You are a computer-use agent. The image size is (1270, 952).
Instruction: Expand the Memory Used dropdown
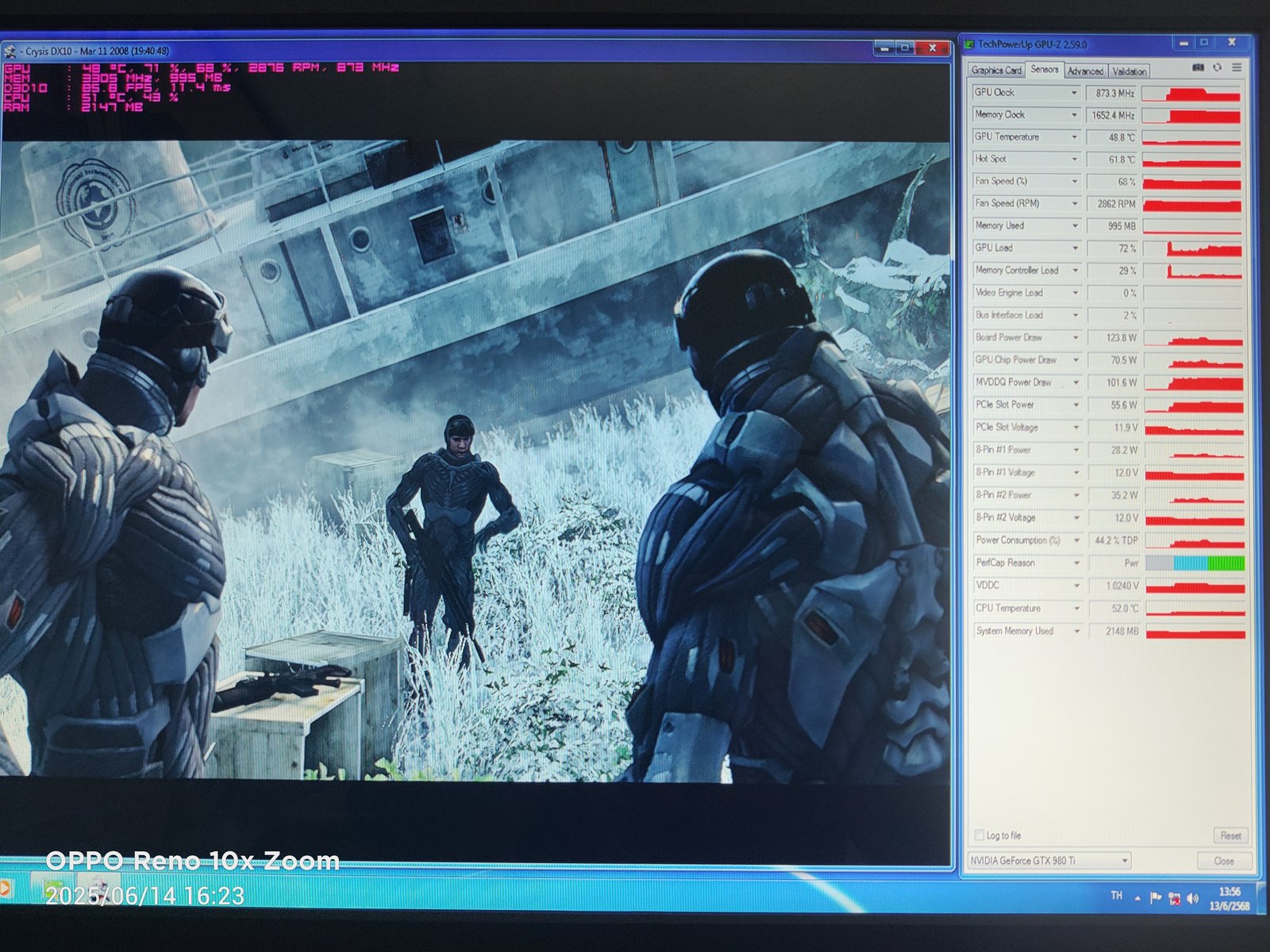(x=1075, y=226)
